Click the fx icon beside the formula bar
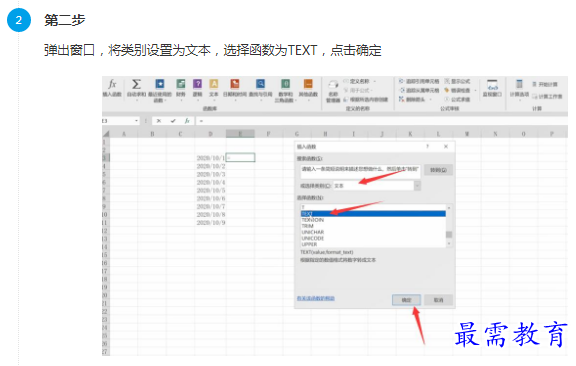The width and height of the screenshot is (576, 366). [187, 121]
